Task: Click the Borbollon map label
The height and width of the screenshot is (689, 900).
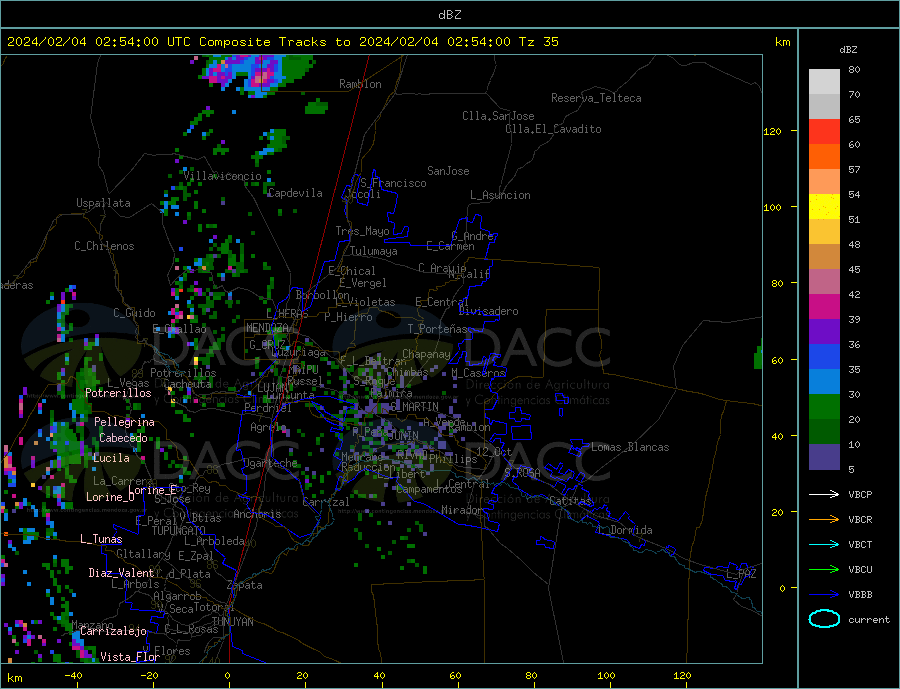Action: pyautogui.click(x=323, y=295)
